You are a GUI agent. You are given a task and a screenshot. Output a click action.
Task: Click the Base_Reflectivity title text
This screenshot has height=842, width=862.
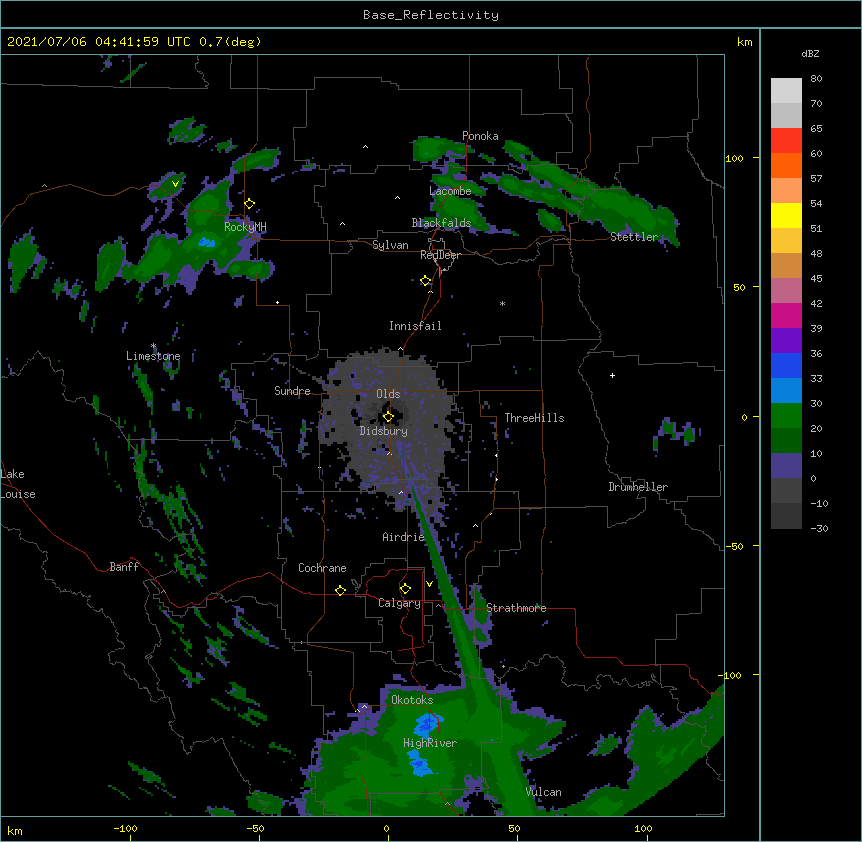click(431, 15)
